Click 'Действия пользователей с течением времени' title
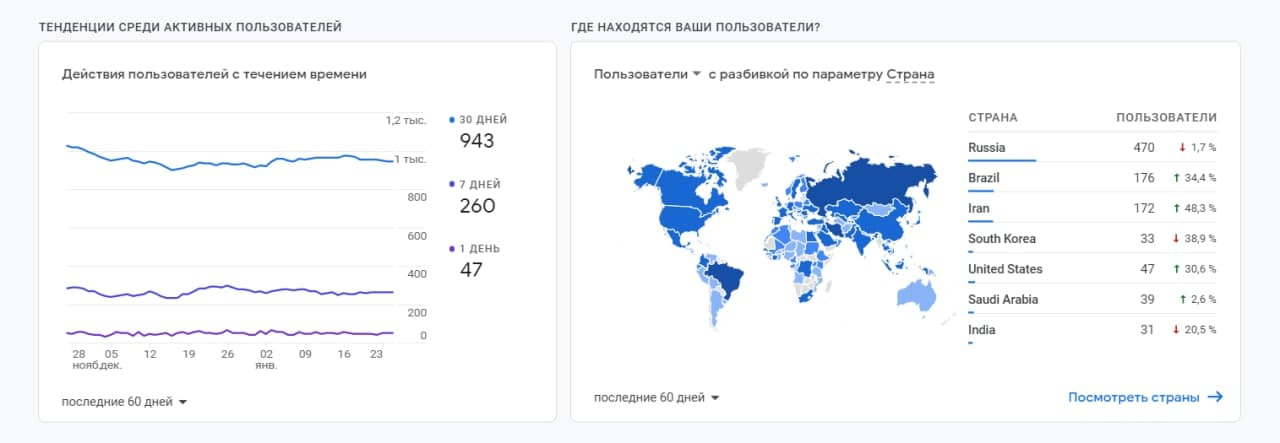The width and height of the screenshot is (1280, 443). 214,74
